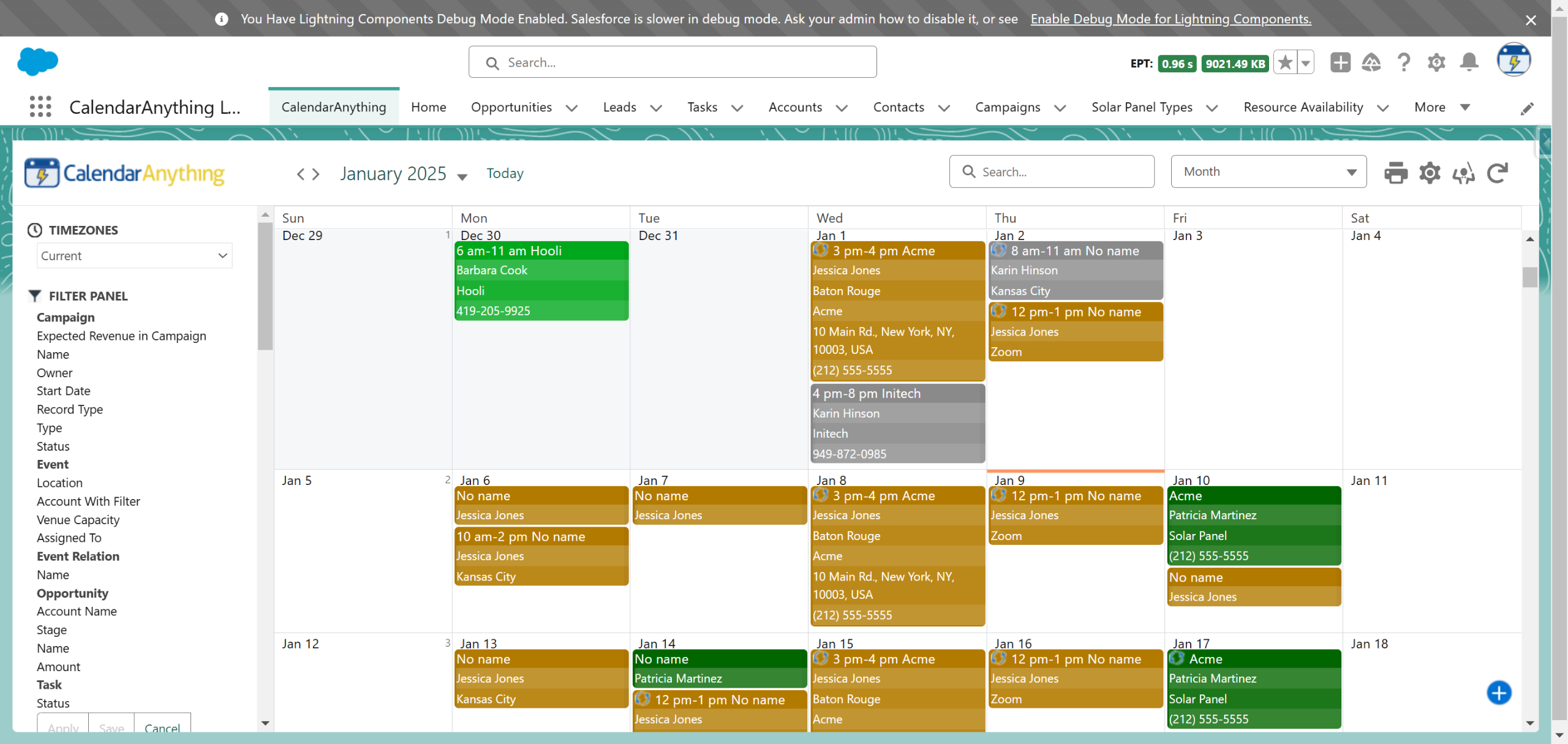Click the notifications bell icon
The height and width of the screenshot is (744, 1568).
coord(1469,62)
